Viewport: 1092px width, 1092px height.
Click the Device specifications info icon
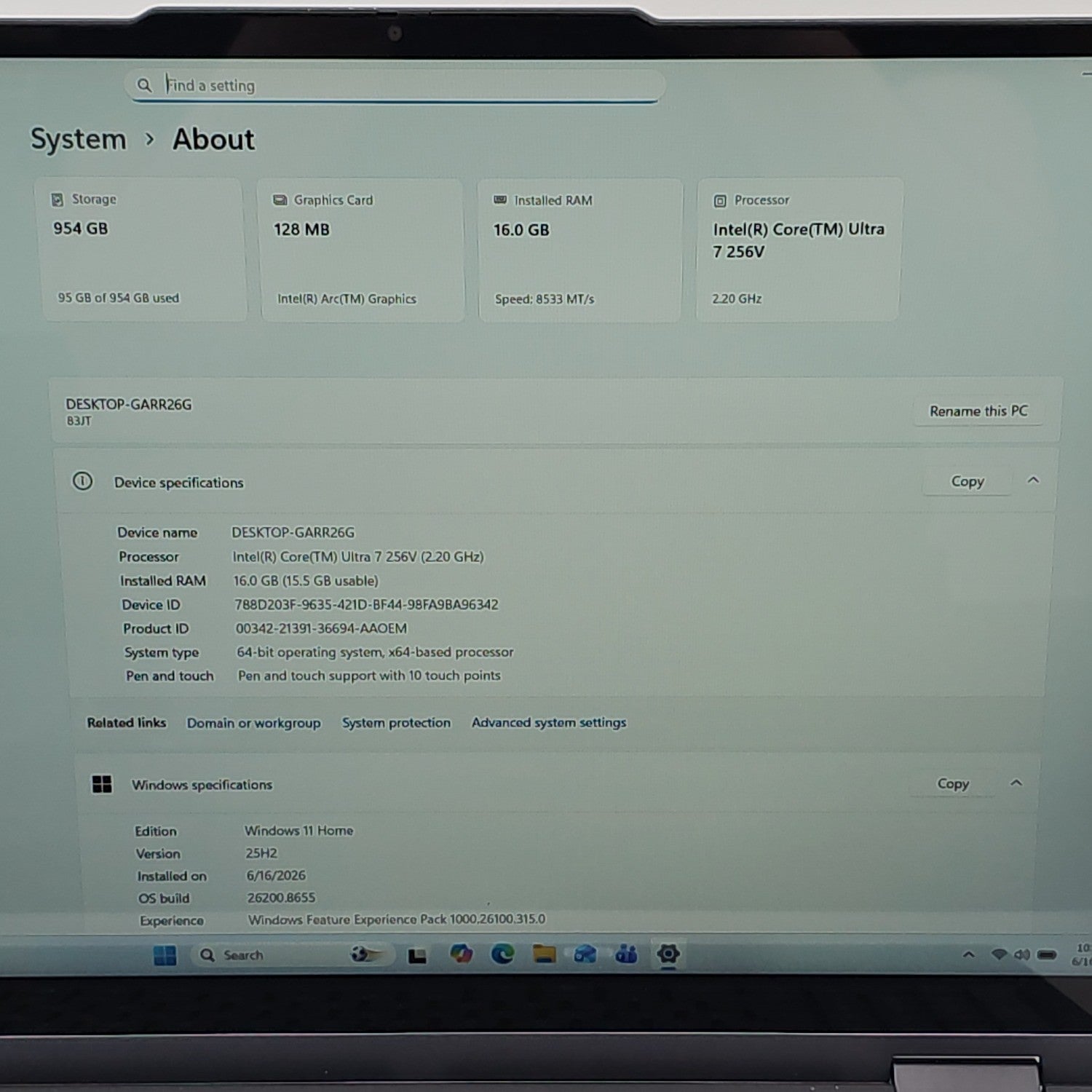(82, 481)
